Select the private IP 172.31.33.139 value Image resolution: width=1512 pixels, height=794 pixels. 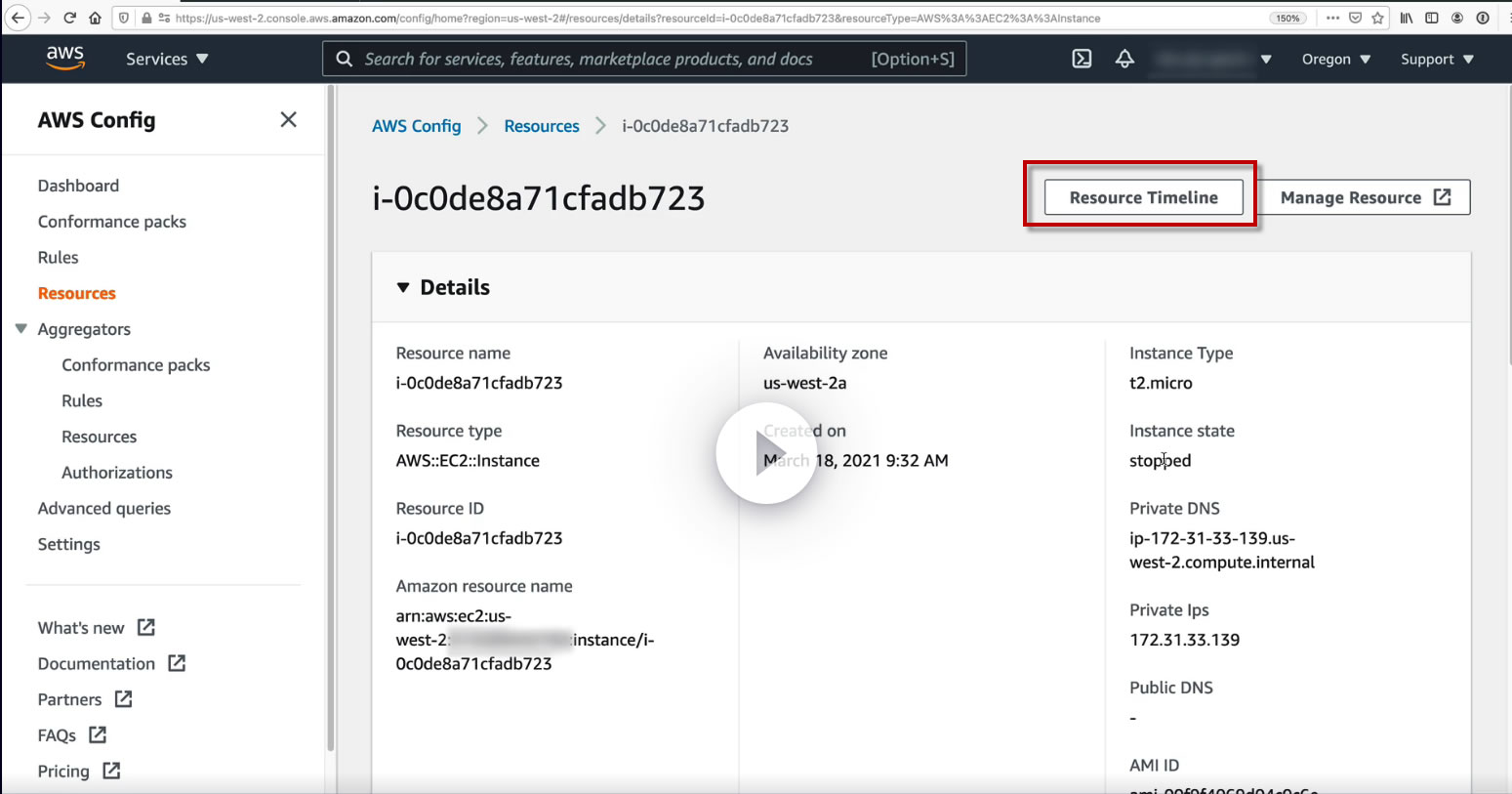pos(1184,640)
